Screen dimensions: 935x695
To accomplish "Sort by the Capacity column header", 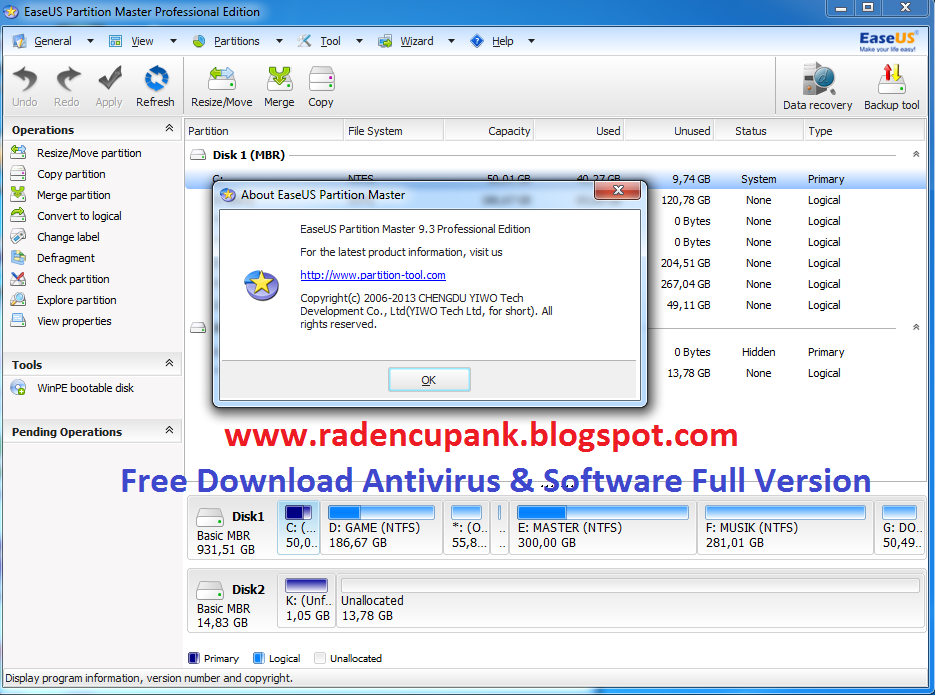I will tap(489, 131).
